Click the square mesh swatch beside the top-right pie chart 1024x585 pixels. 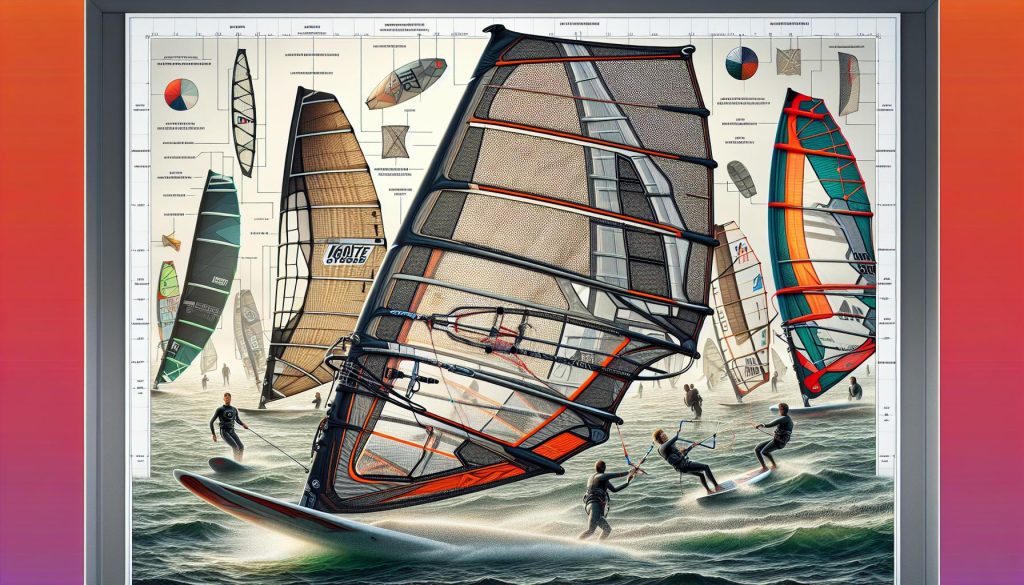[790, 62]
